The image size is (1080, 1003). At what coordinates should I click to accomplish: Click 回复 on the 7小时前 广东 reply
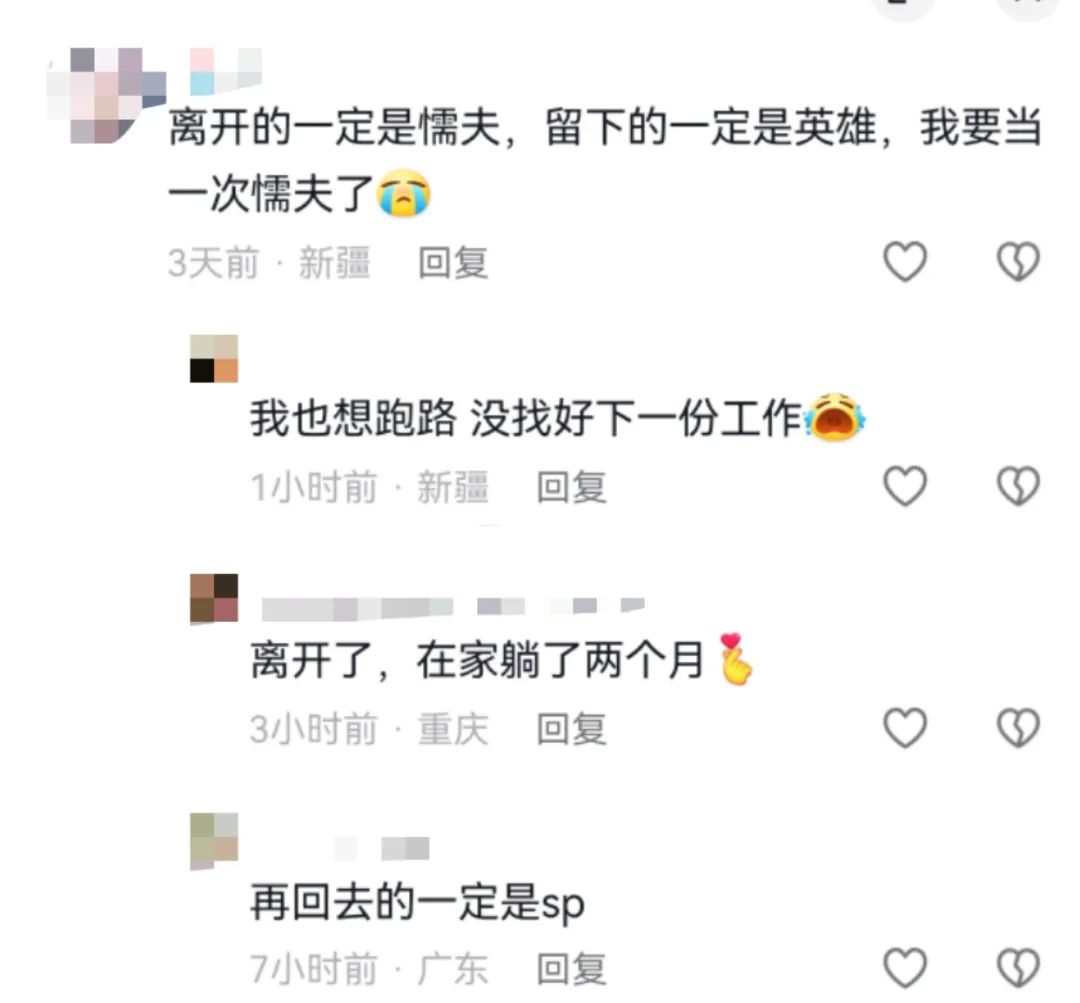[x=572, y=969]
